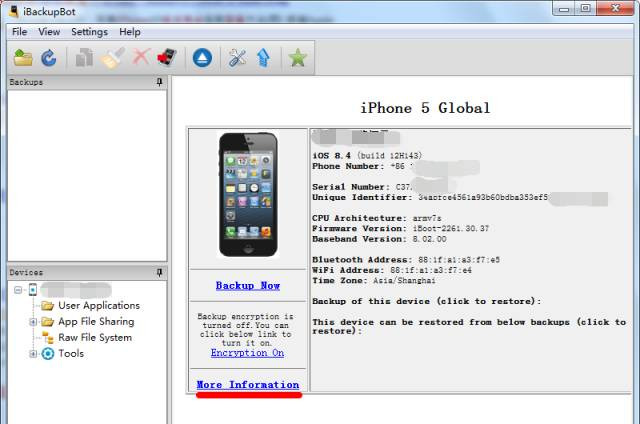Open the File menu
The height and width of the screenshot is (424, 640).
click(20, 32)
